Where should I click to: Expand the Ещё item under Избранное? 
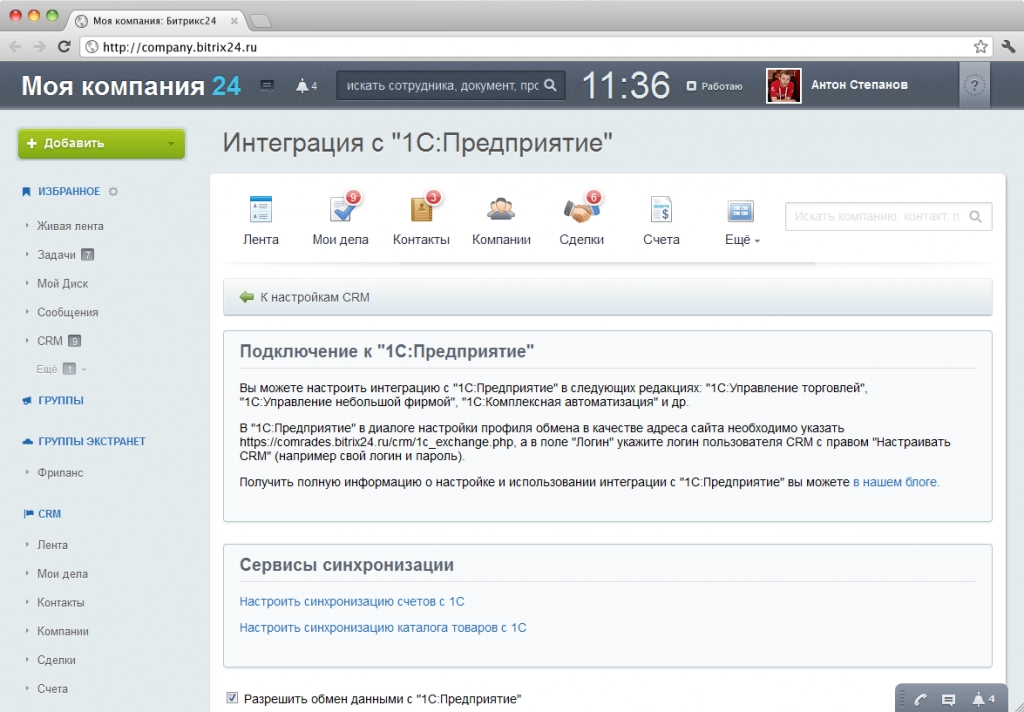(48, 370)
